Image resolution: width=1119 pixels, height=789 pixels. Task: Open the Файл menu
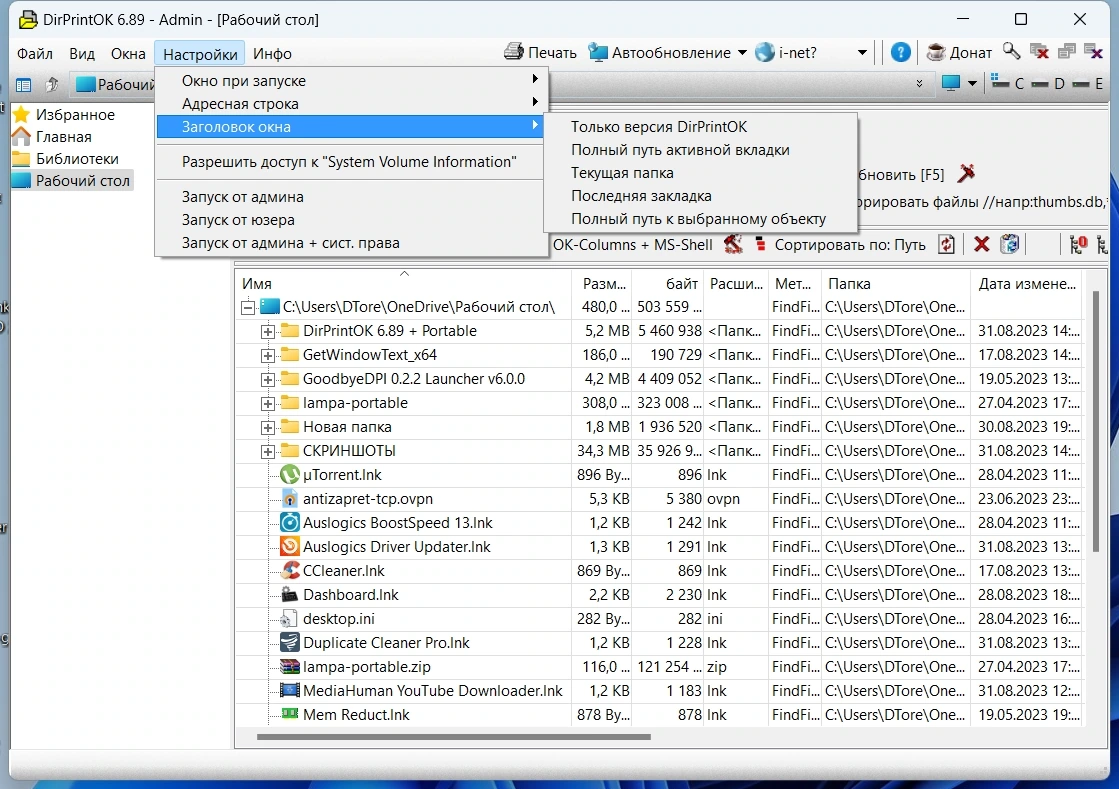pos(35,54)
